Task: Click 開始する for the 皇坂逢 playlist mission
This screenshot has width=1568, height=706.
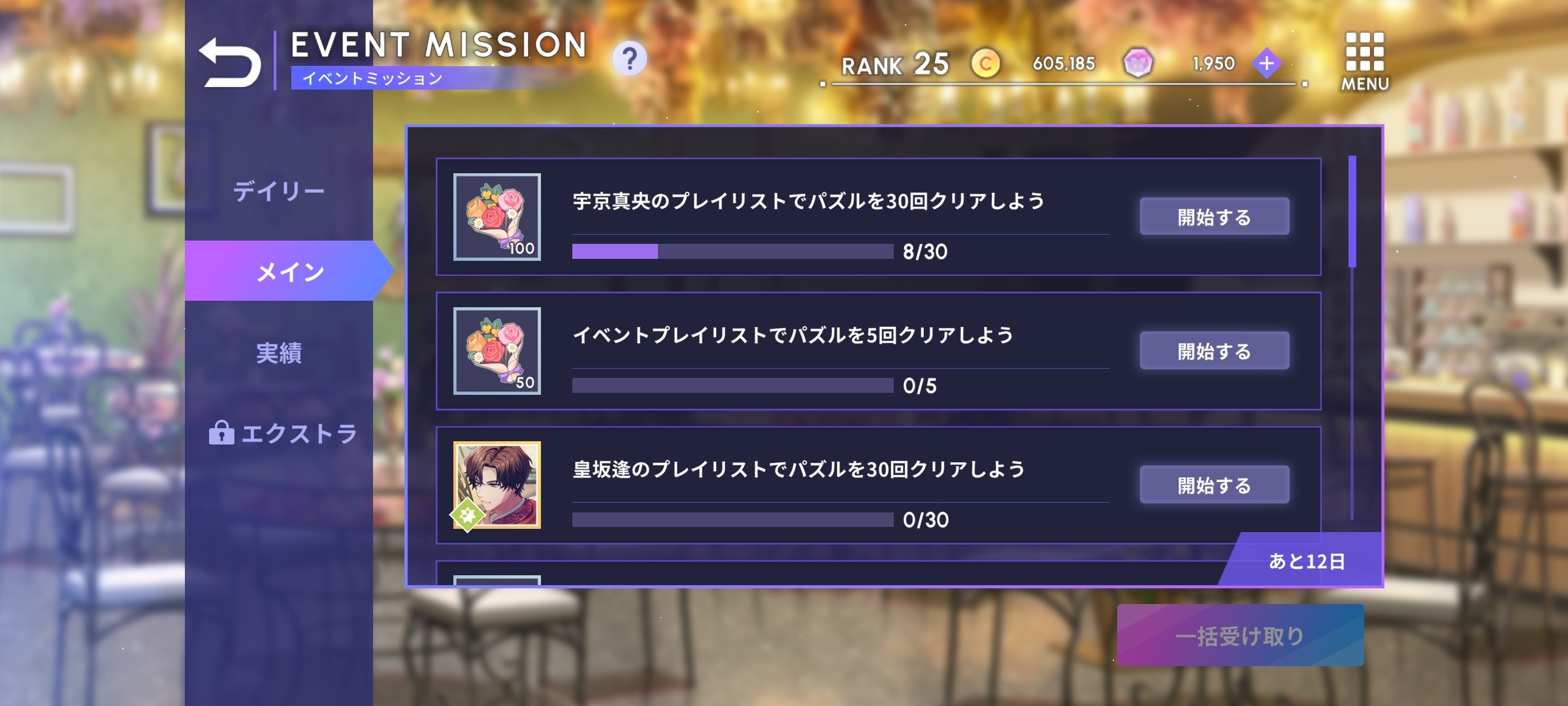Action: point(1215,484)
